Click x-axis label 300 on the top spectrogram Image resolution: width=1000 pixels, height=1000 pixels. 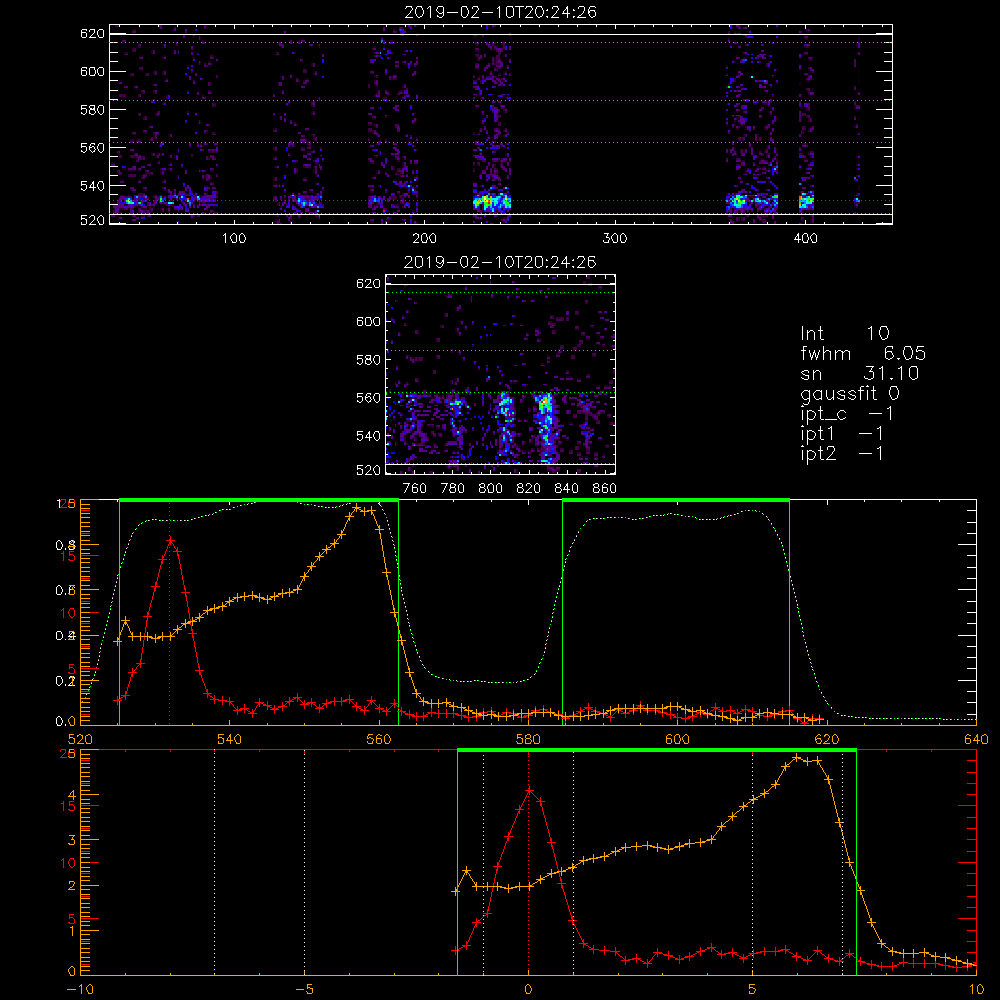[x=615, y=238]
